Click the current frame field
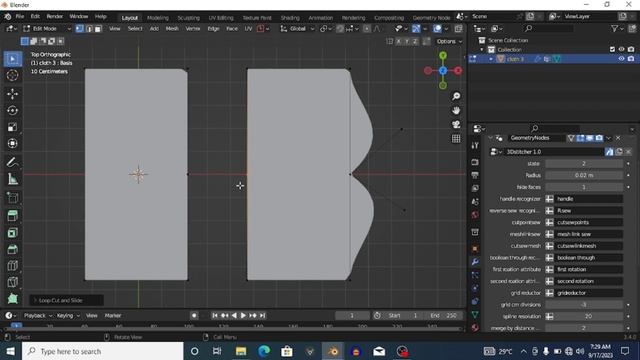Image resolution: width=640 pixels, height=360 pixels. coord(351,316)
